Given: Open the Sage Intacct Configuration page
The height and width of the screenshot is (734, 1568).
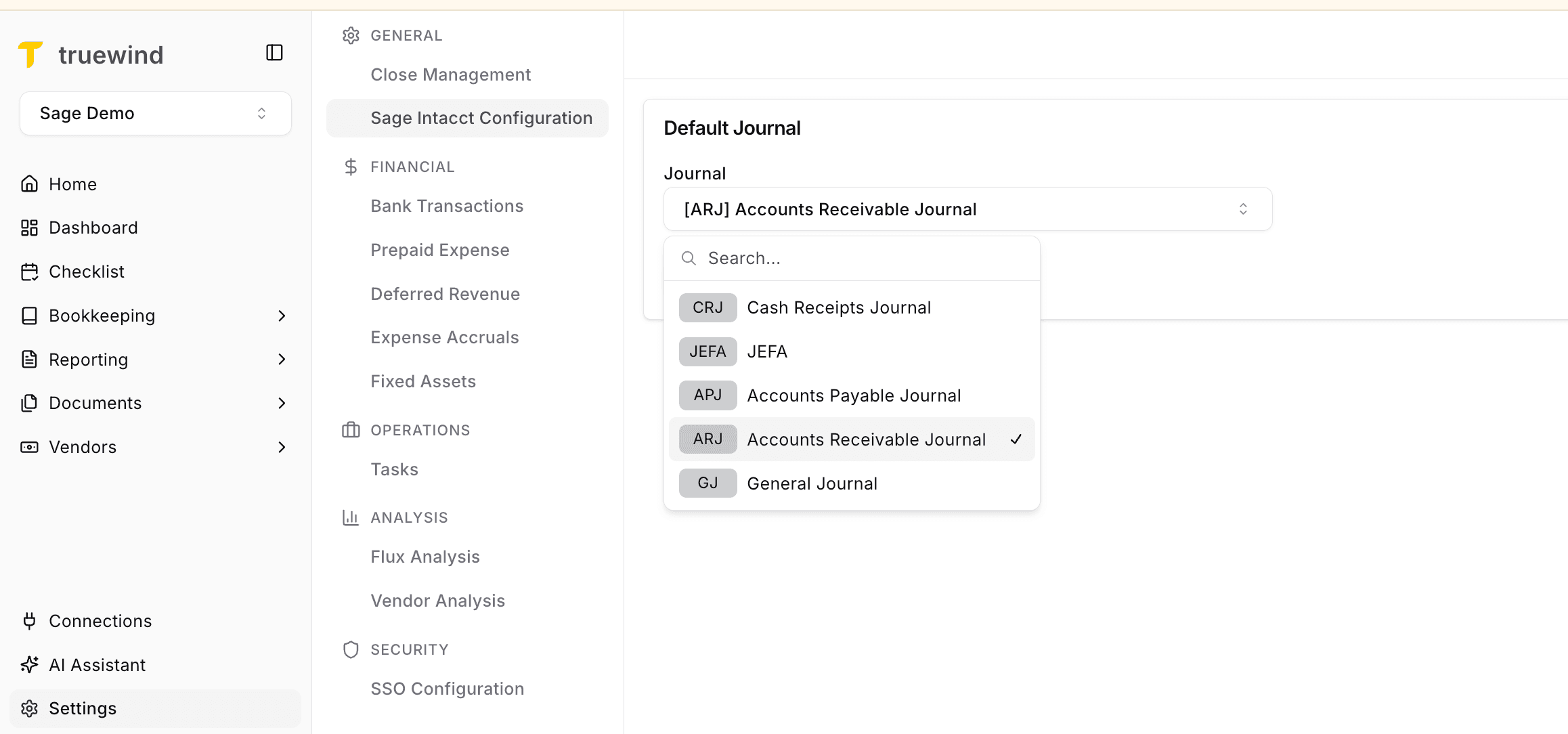Looking at the screenshot, I should (x=481, y=117).
